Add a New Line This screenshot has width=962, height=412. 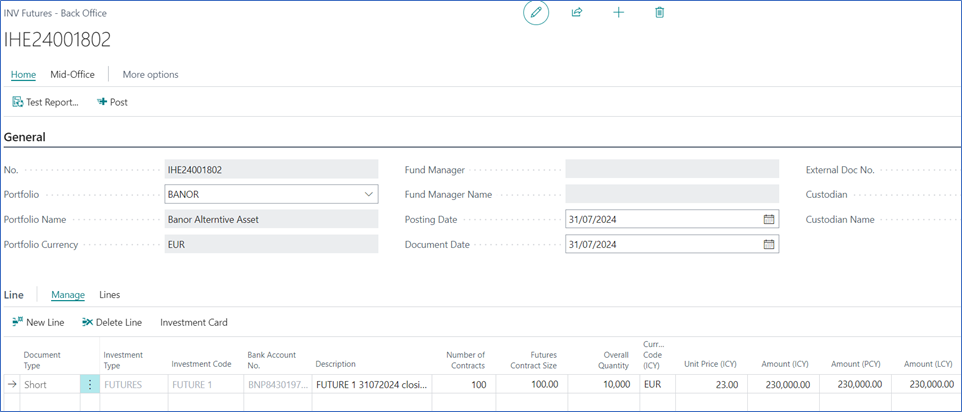point(39,322)
